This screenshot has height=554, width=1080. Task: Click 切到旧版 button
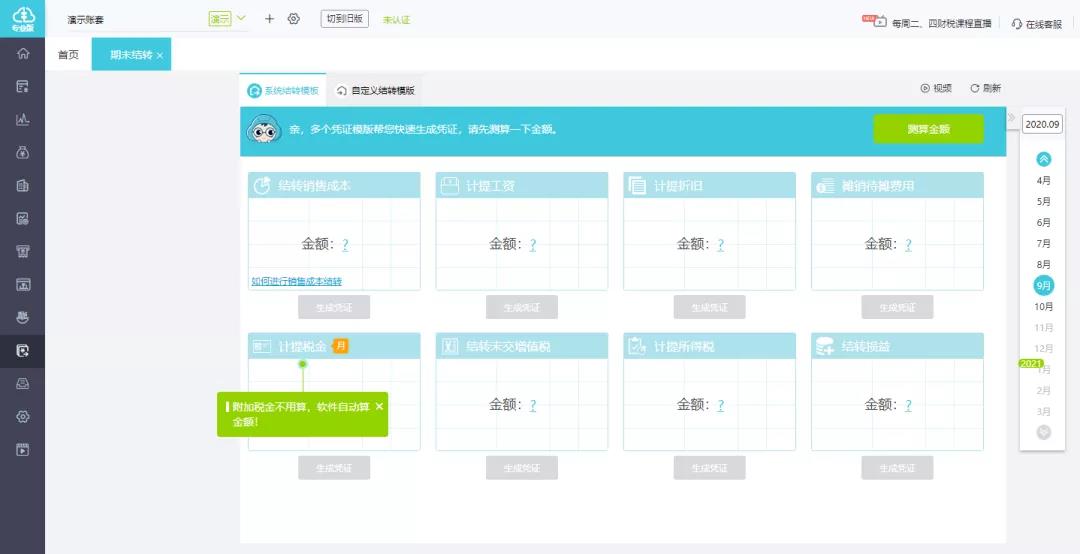(345, 19)
